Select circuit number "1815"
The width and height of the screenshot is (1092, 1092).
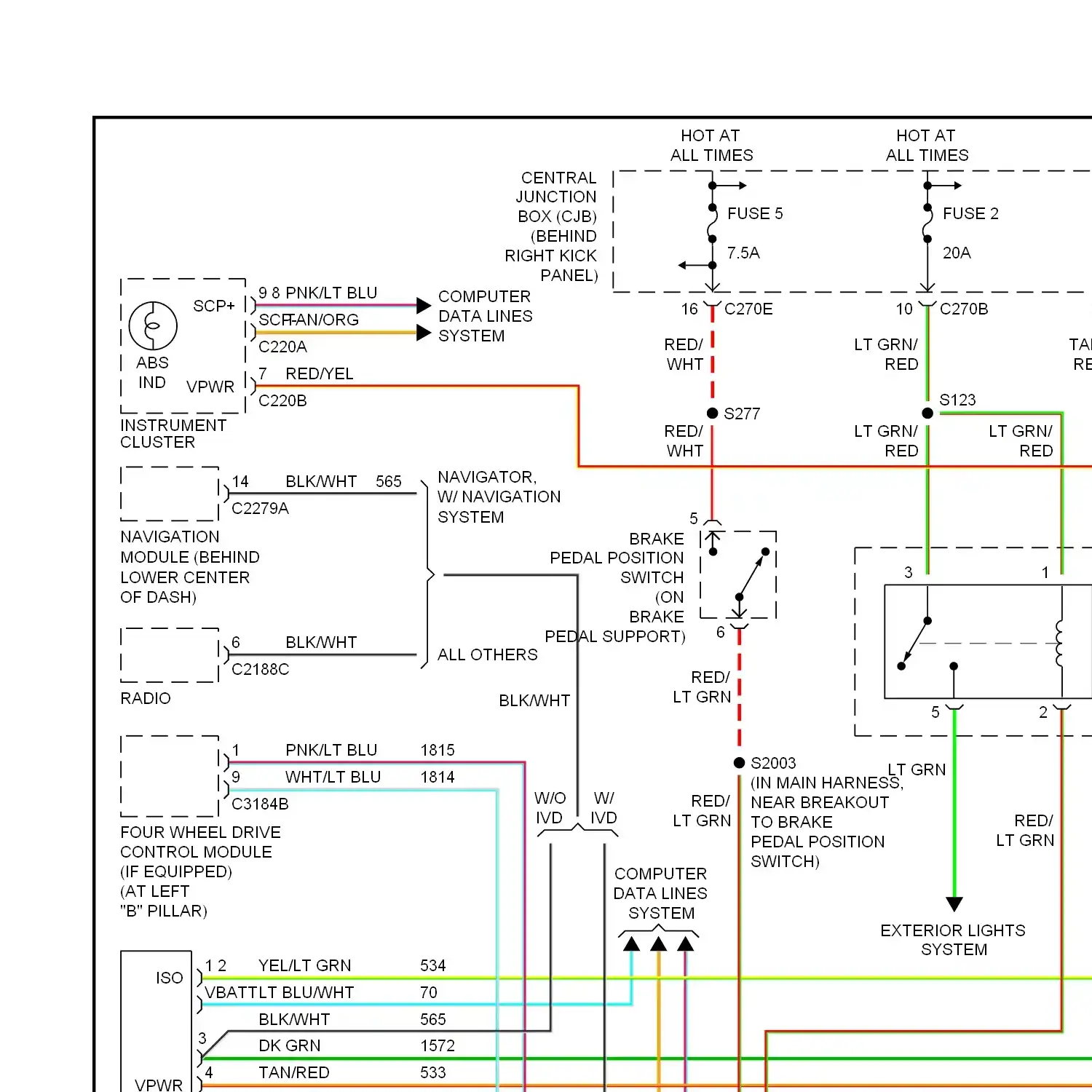[438, 750]
